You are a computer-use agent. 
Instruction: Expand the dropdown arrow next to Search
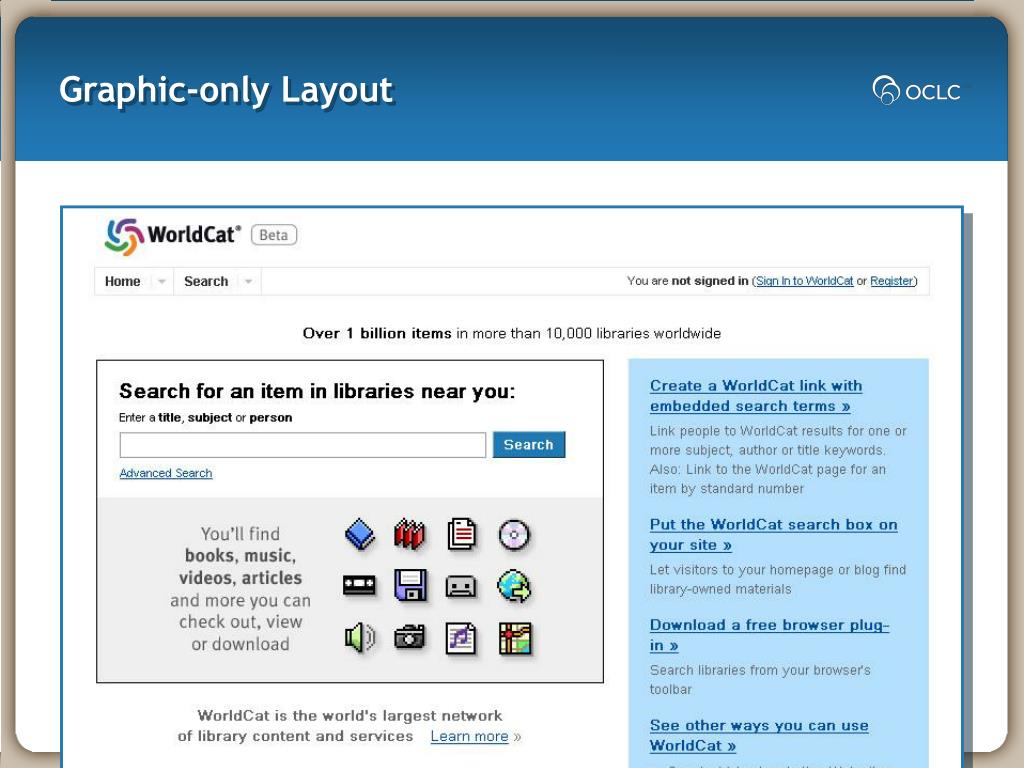[x=248, y=281]
